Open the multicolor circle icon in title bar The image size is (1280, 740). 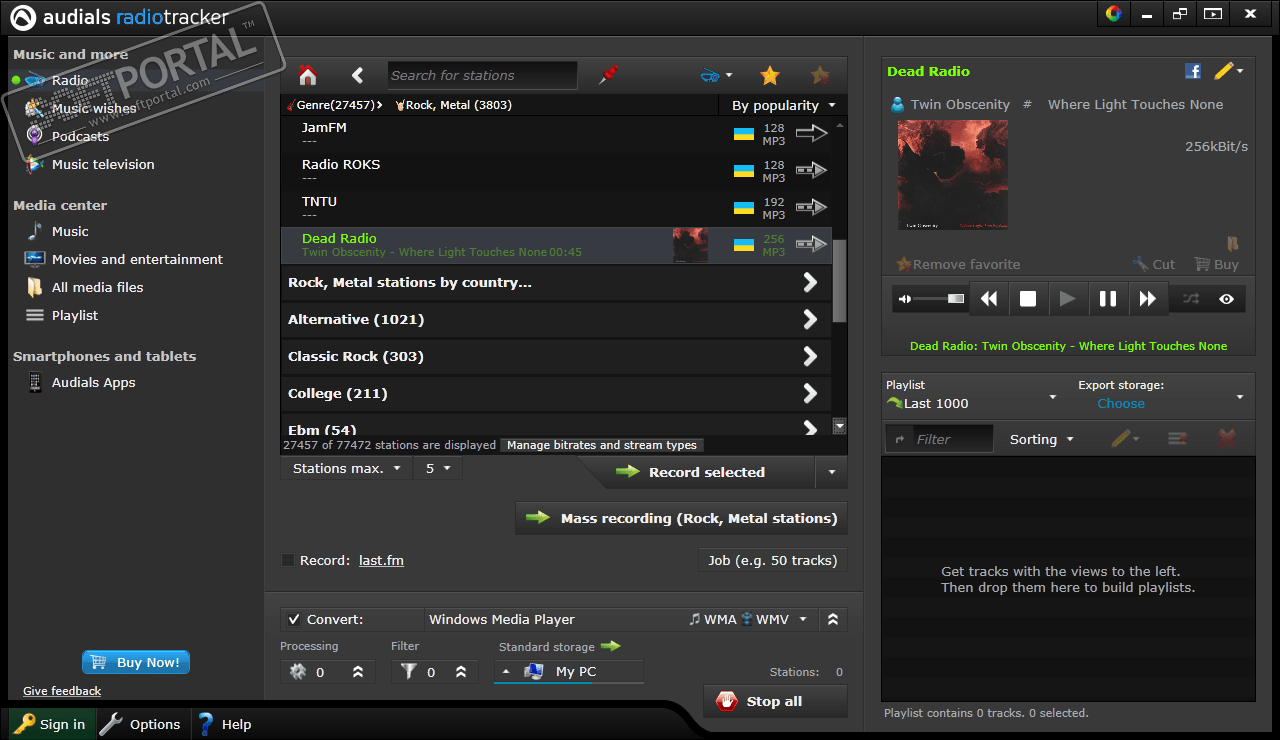click(1114, 14)
